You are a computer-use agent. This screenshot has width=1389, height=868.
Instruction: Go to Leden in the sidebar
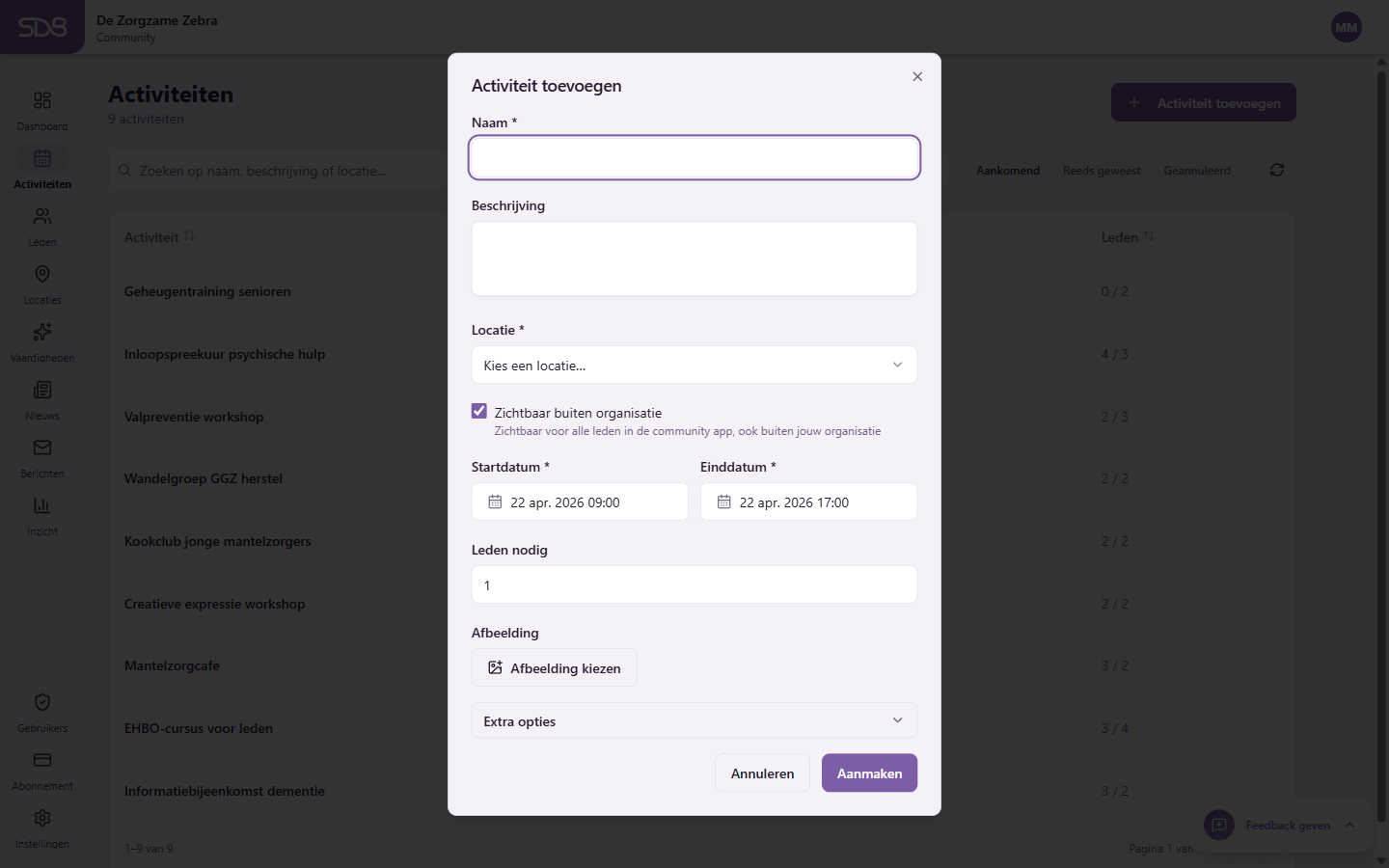pyautogui.click(x=42, y=217)
